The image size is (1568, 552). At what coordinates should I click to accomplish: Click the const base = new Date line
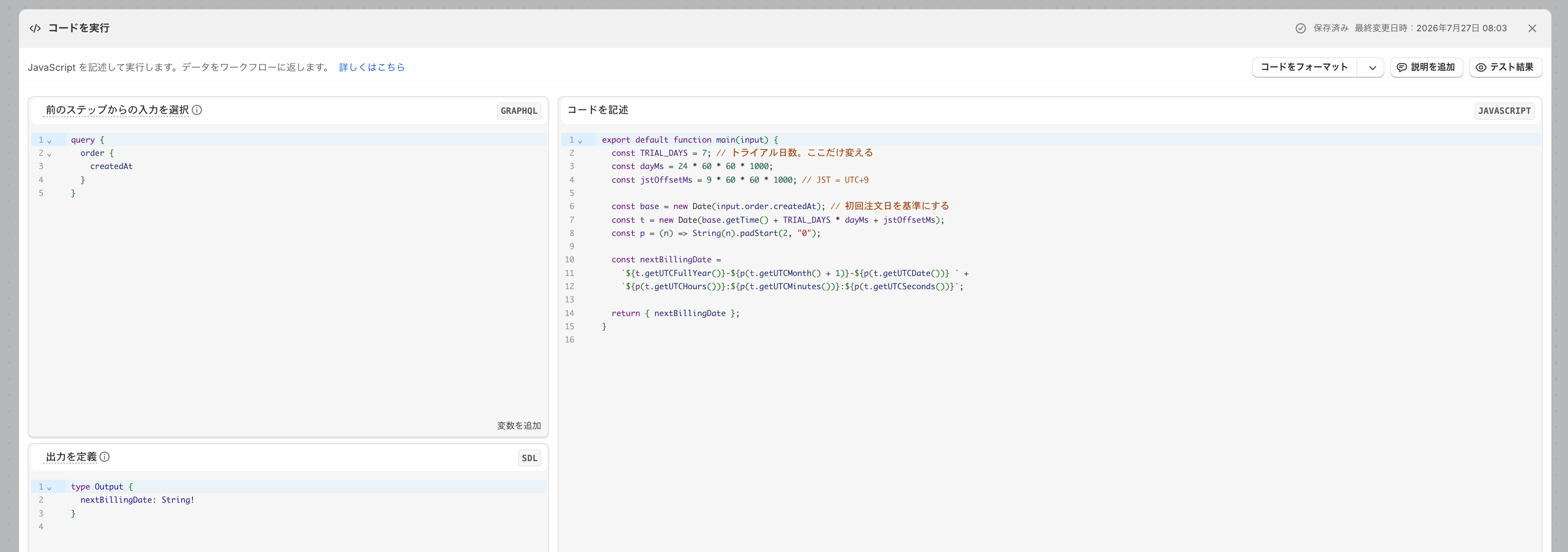click(781, 206)
